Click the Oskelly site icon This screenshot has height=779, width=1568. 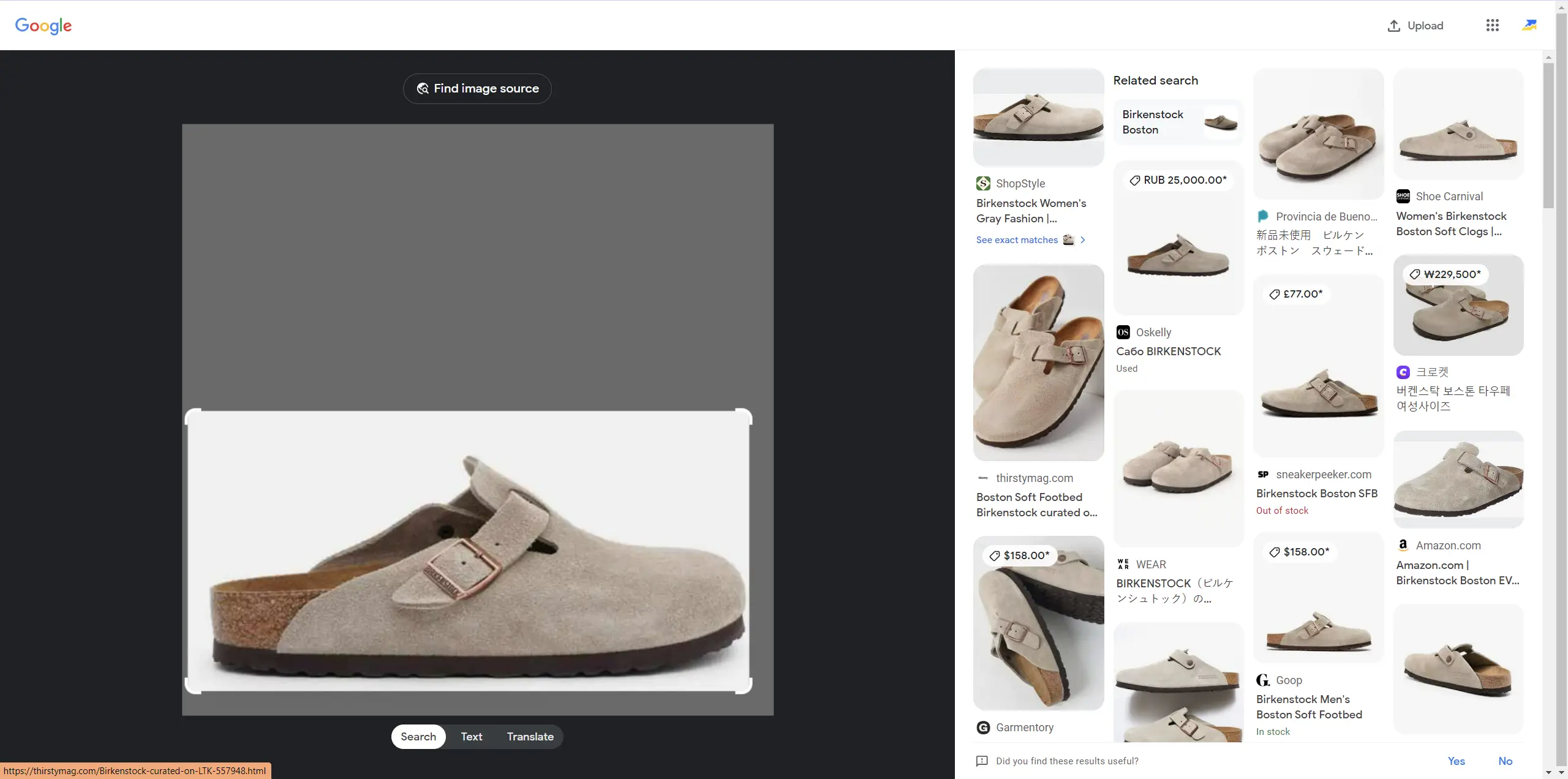[x=1123, y=332]
